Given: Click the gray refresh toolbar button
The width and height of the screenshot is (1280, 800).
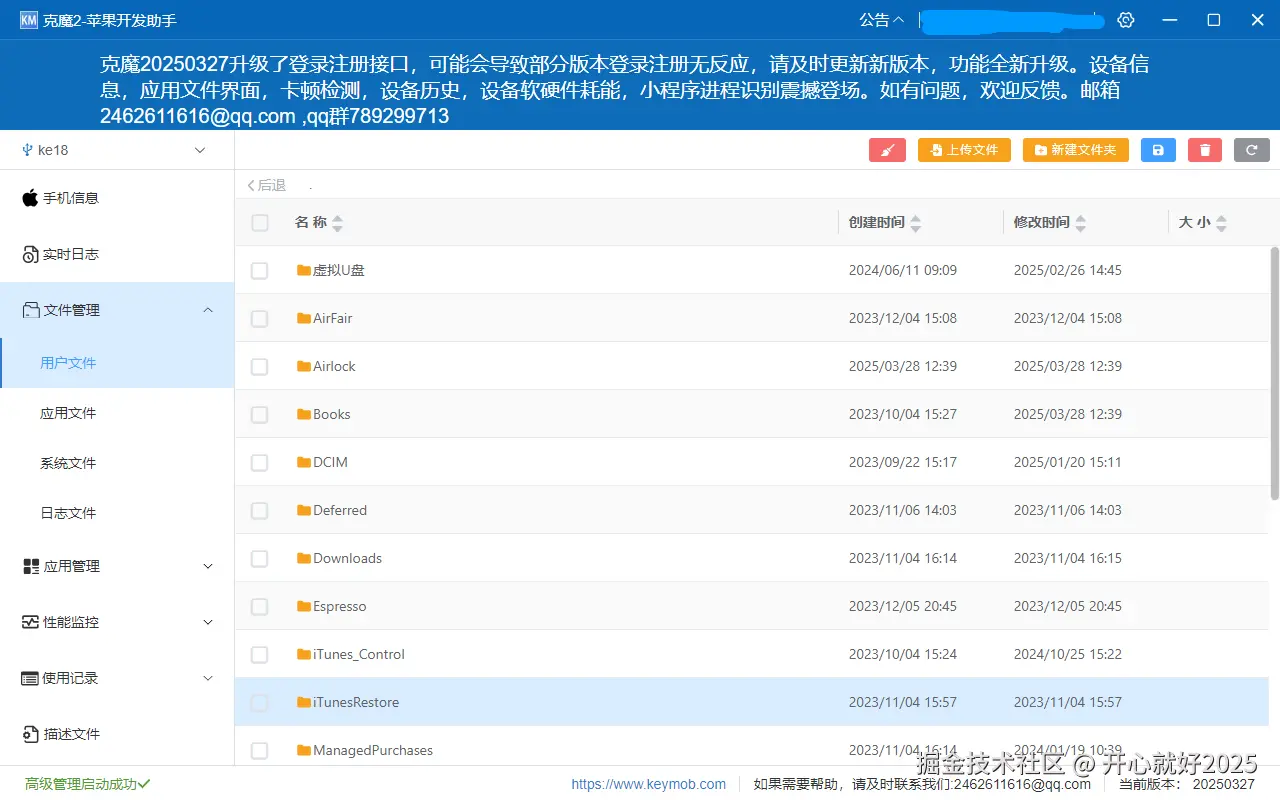Looking at the screenshot, I should pyautogui.click(x=1252, y=150).
